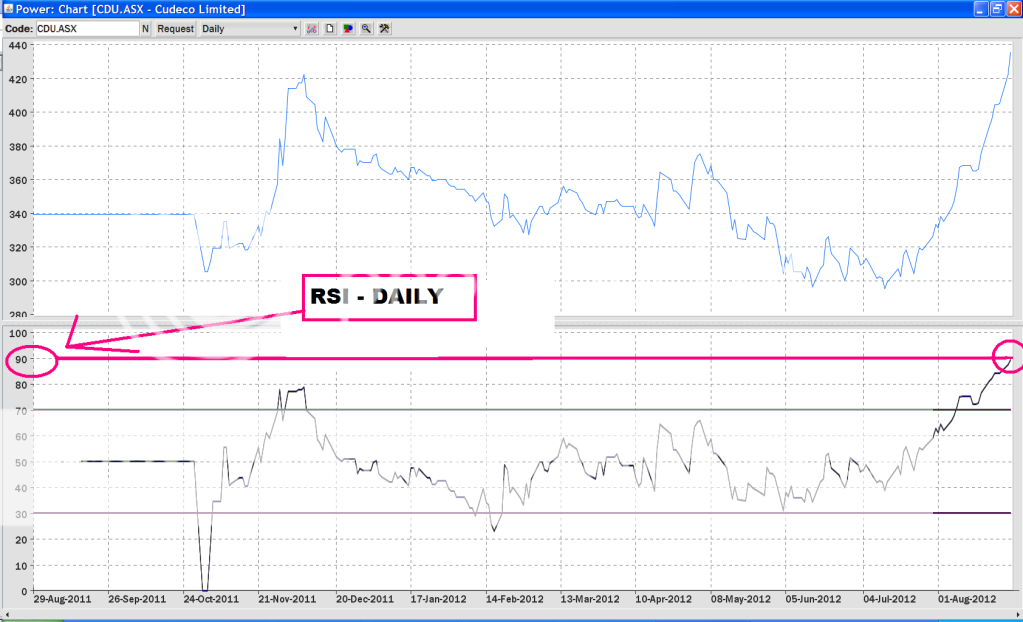
Task: Click the '10-Apr-2012' date label on the axis
Action: 663,599
